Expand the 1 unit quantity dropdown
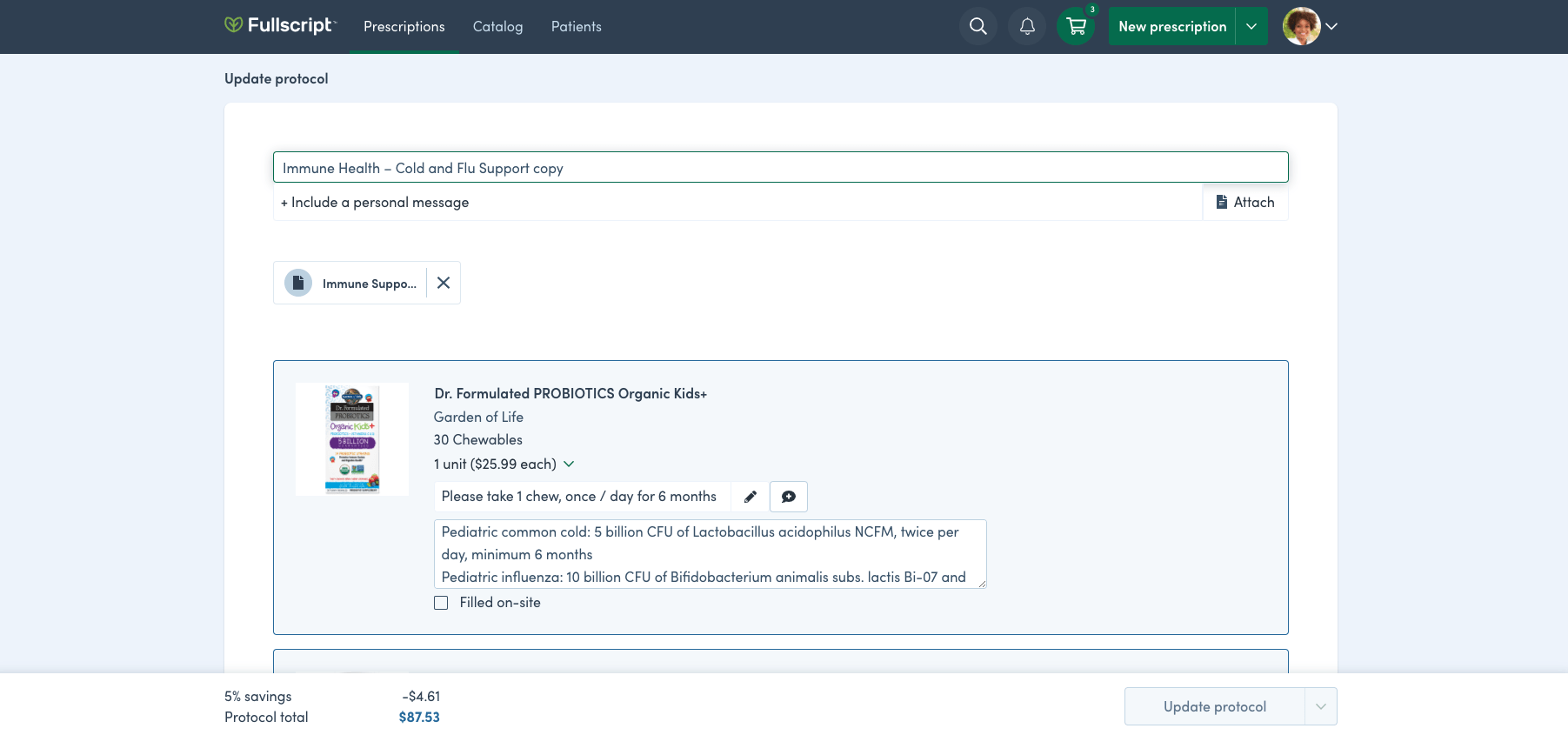Image resolution: width=1568 pixels, height=735 pixels. [x=504, y=464]
